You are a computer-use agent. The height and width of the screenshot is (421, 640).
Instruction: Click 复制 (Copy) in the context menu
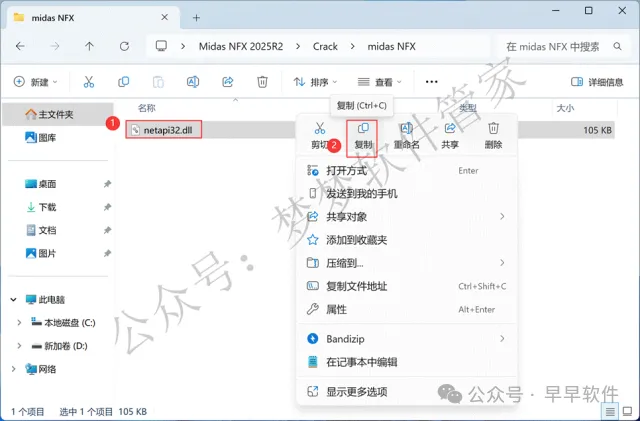[363, 136]
